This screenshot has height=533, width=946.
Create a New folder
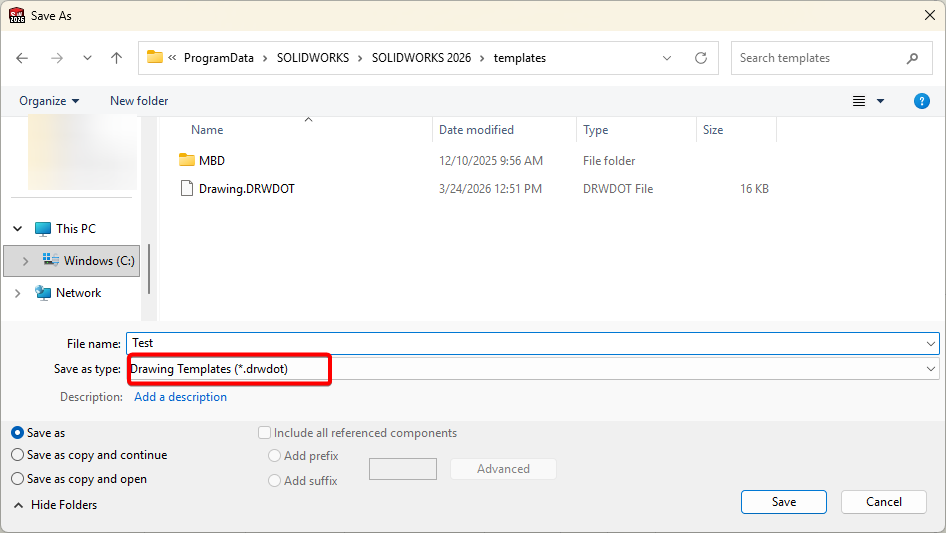click(139, 101)
